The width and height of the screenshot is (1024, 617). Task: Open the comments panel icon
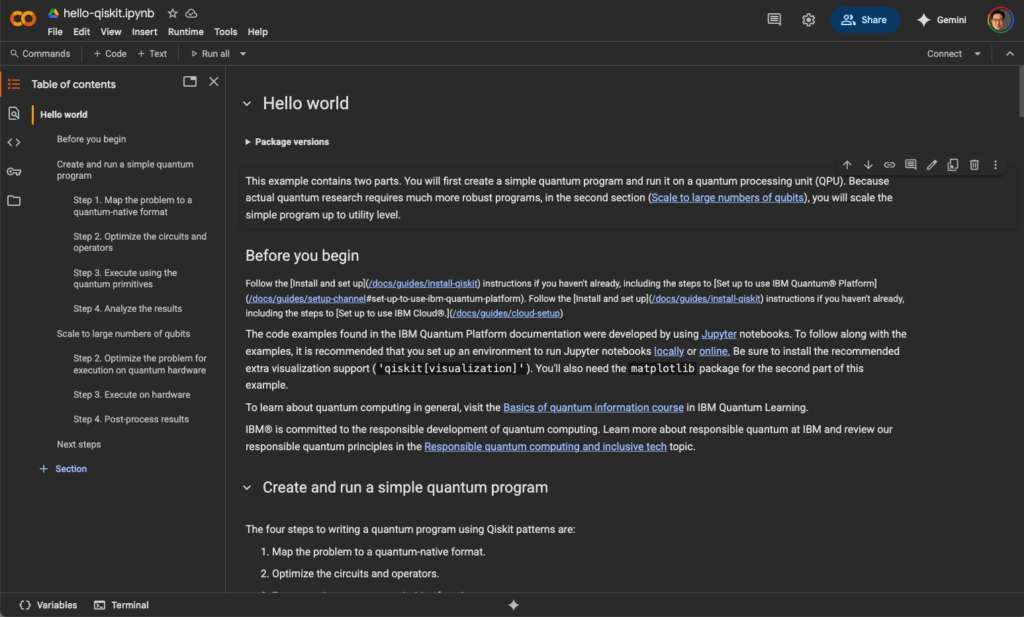(774, 20)
